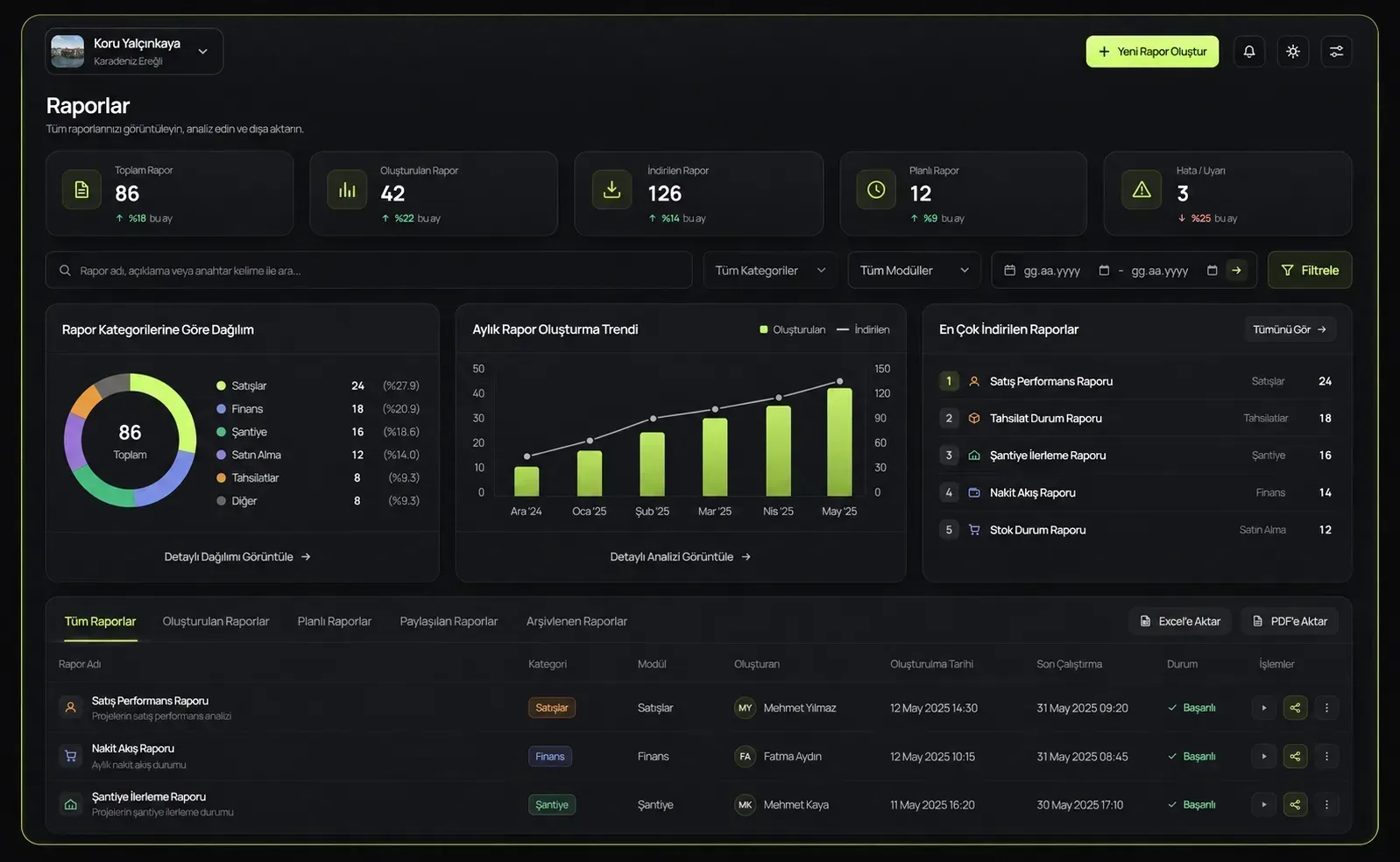Image resolution: width=1400 pixels, height=862 pixels.
Task: Click the date range arrow button
Action: click(x=1236, y=271)
